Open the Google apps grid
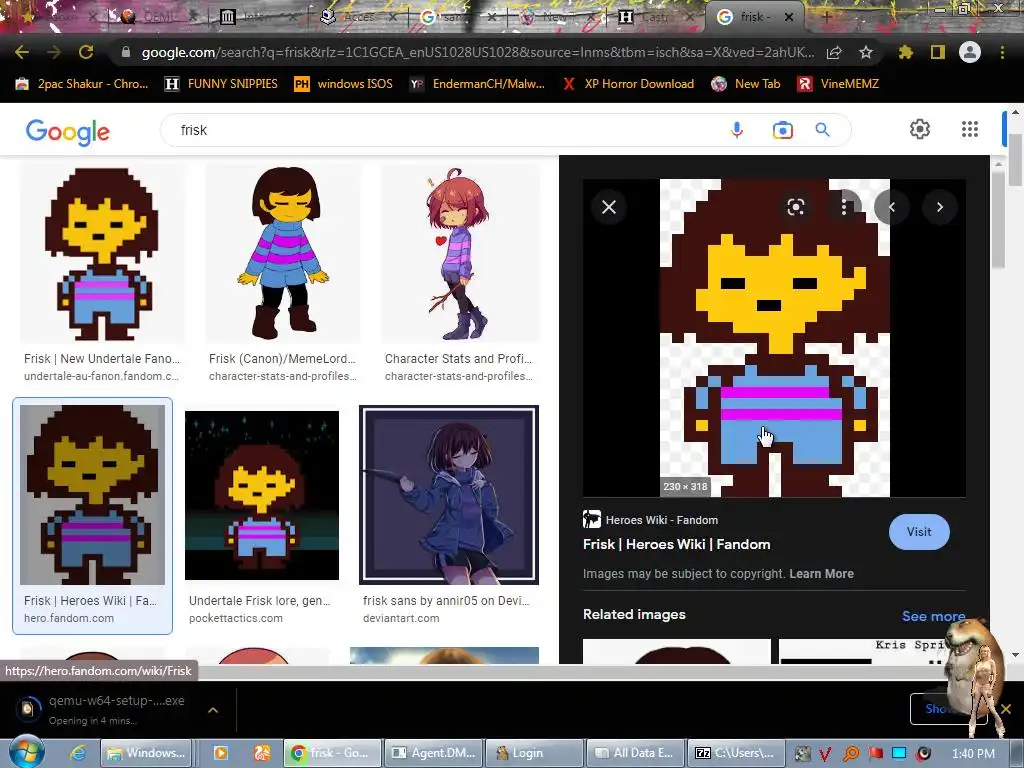The image size is (1024, 768). [970, 129]
